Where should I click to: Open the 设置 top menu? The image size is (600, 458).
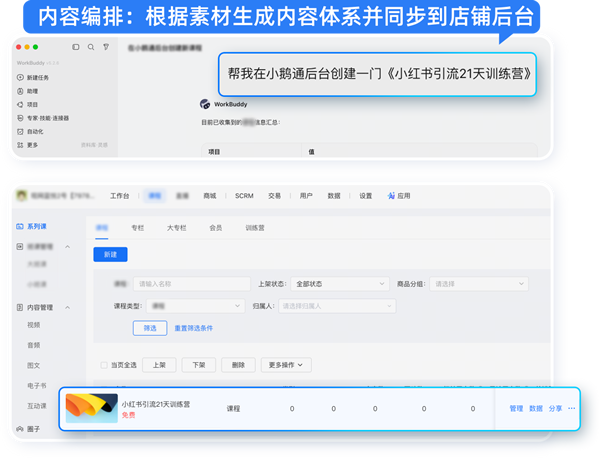pos(365,196)
